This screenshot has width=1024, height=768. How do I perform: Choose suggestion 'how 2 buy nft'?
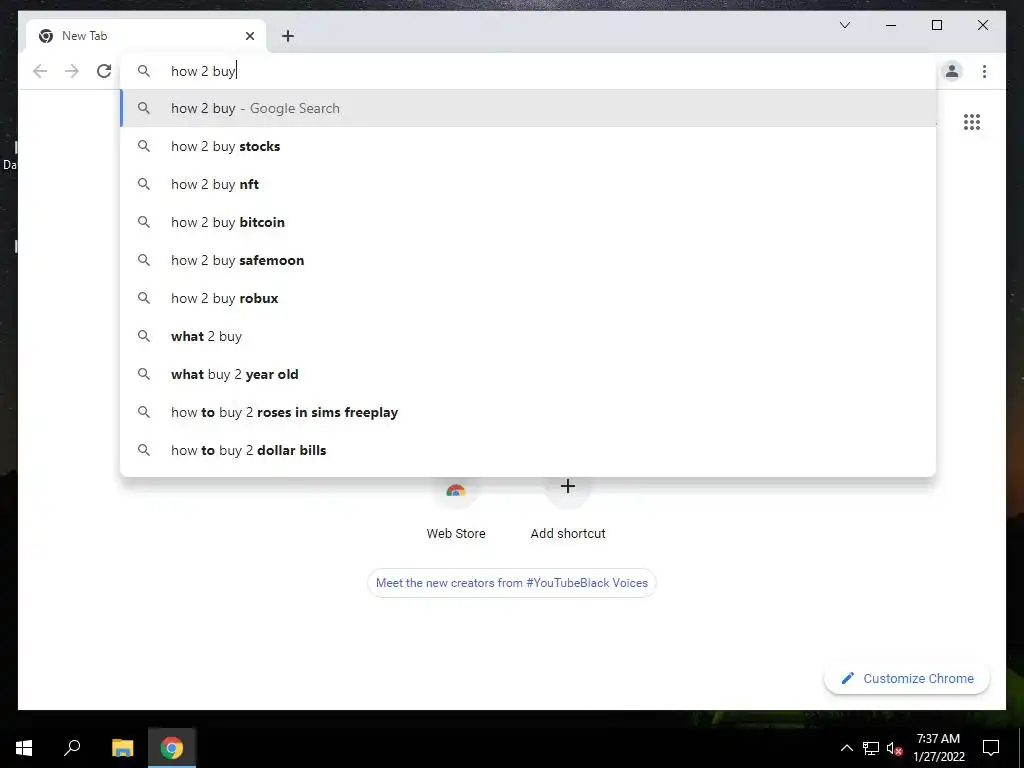(x=528, y=184)
